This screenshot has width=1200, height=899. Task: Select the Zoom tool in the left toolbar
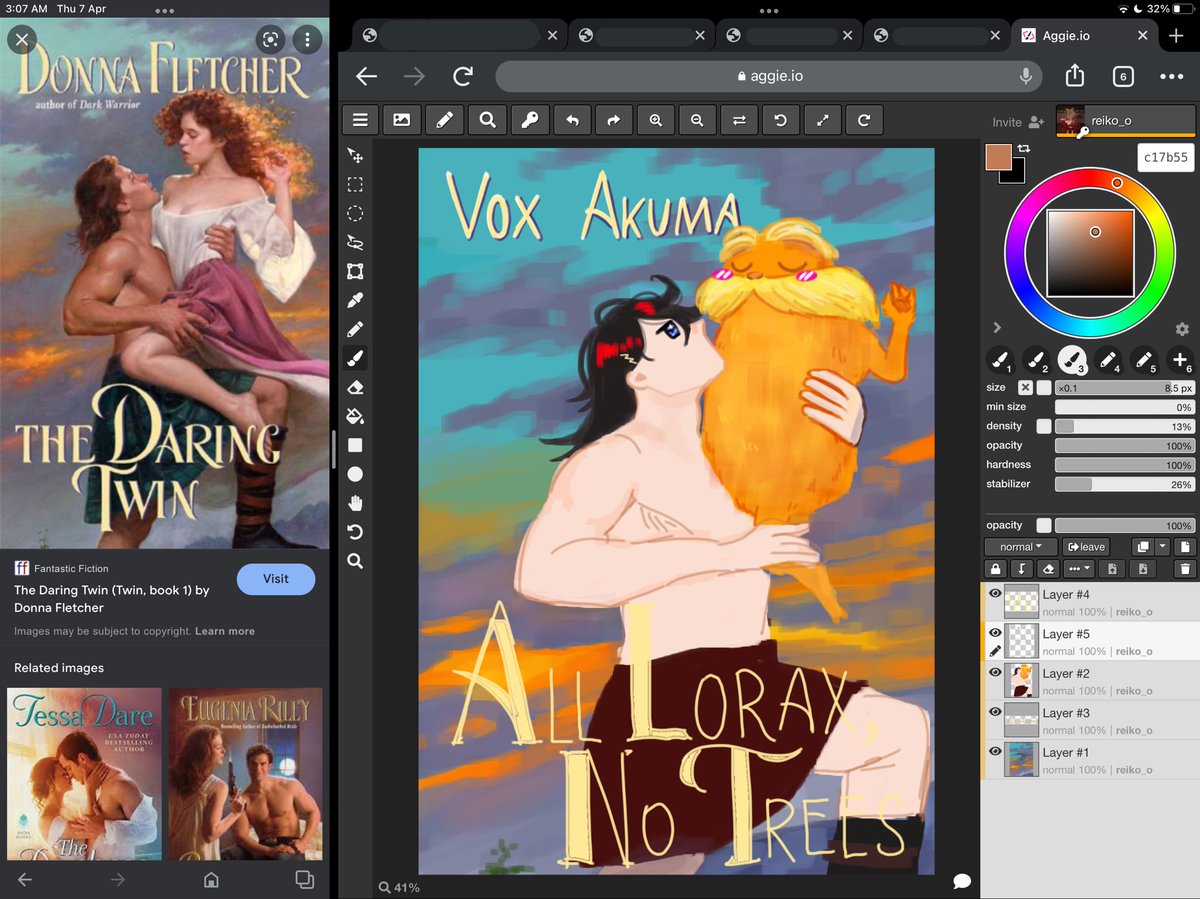355,561
